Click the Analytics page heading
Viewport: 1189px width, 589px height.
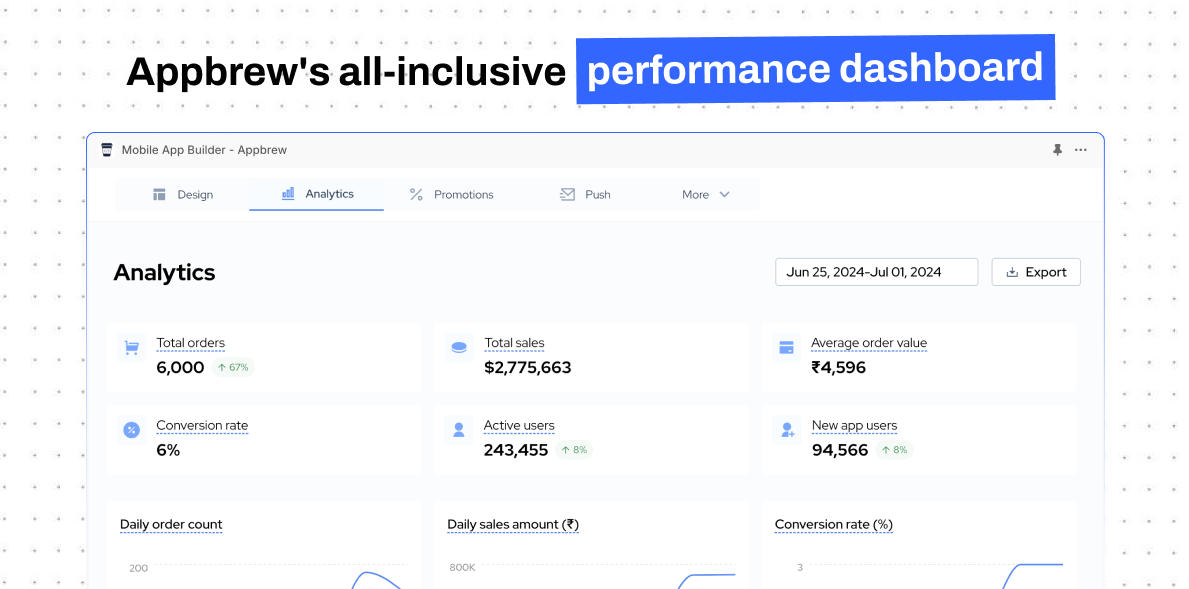(x=165, y=272)
